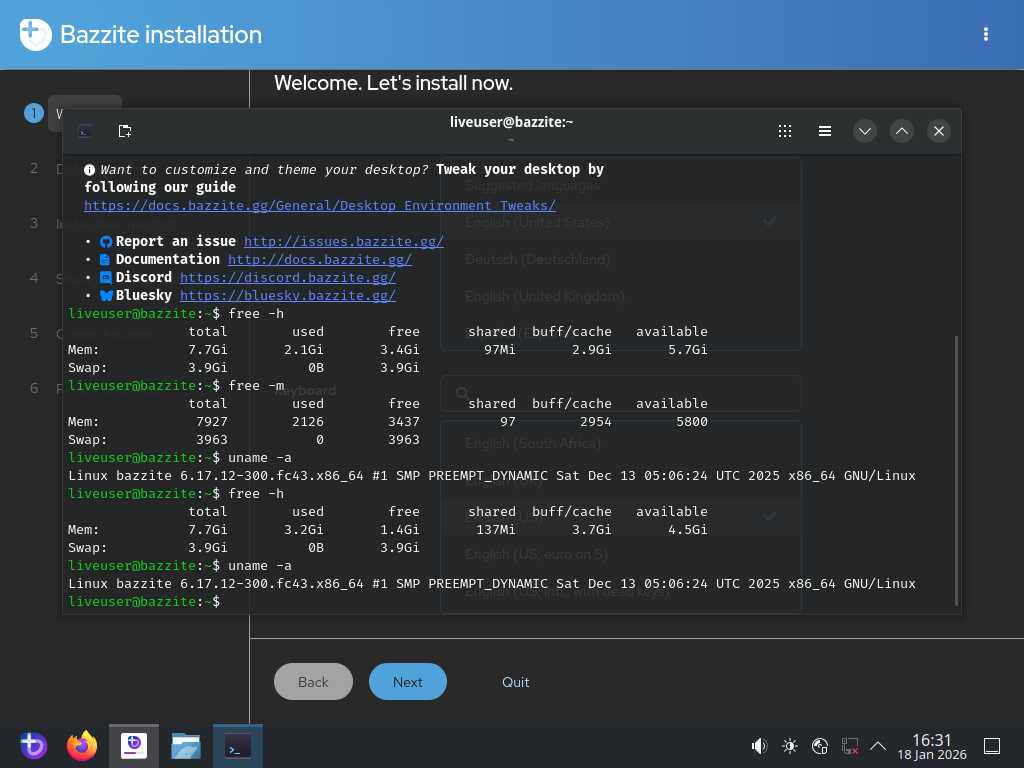This screenshot has width=1024, height=768.
Task: Click the terminal scrollbar
Action: pos(957,470)
